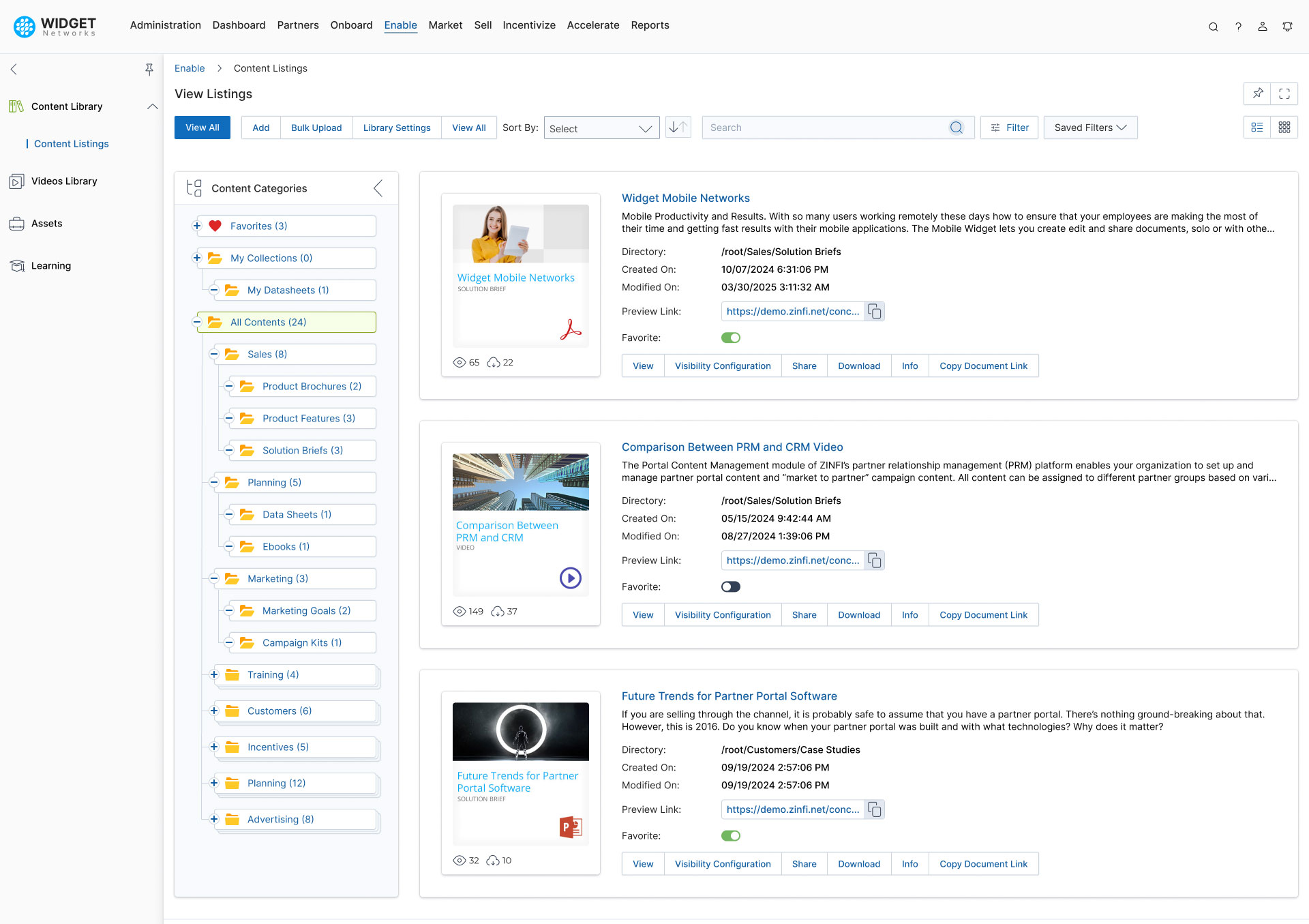Enable favorite for Comparison Between PRM and CRM
The image size is (1309, 924).
730,586
